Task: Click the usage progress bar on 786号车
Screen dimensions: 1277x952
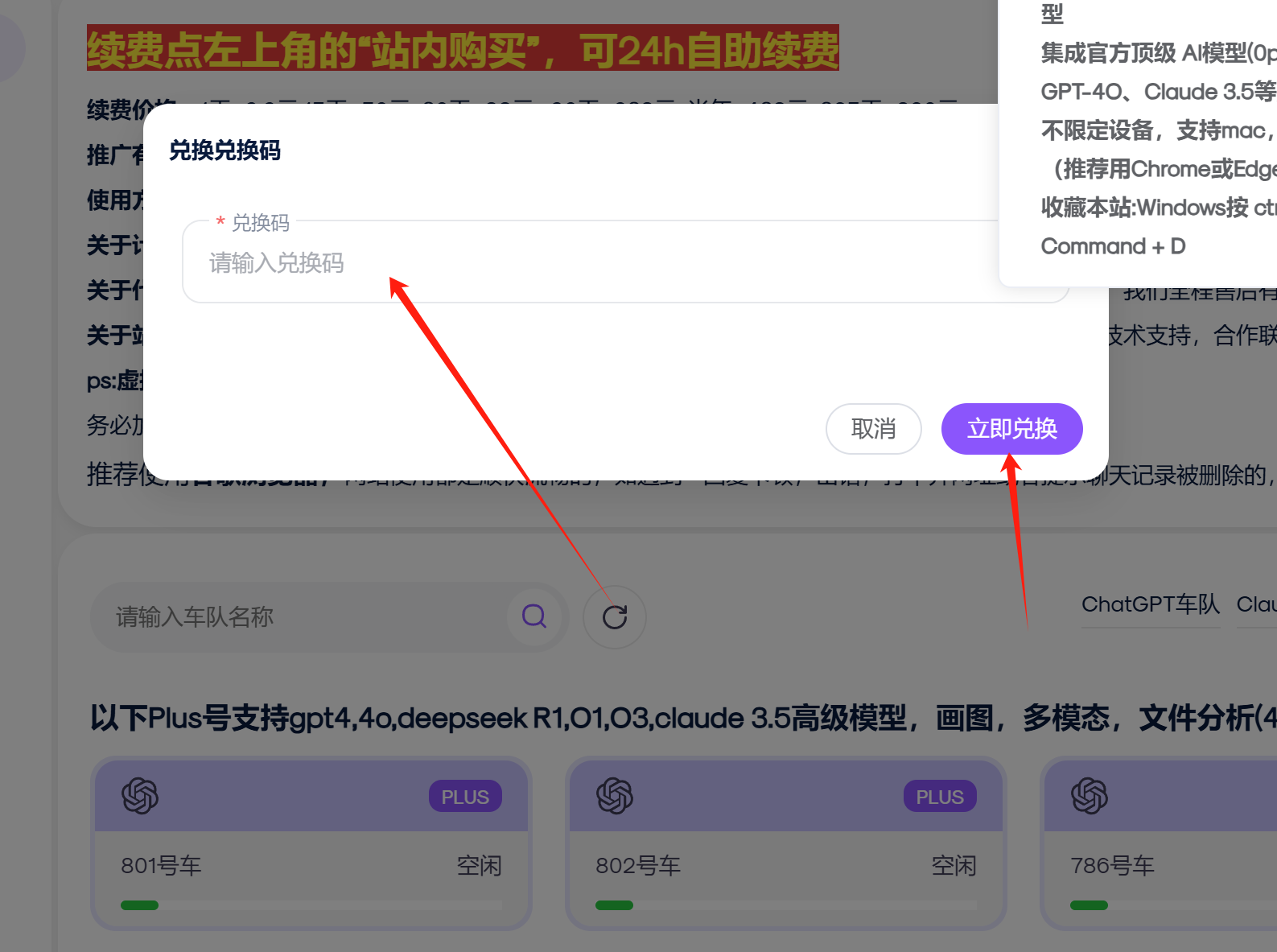Action: coord(1167,905)
